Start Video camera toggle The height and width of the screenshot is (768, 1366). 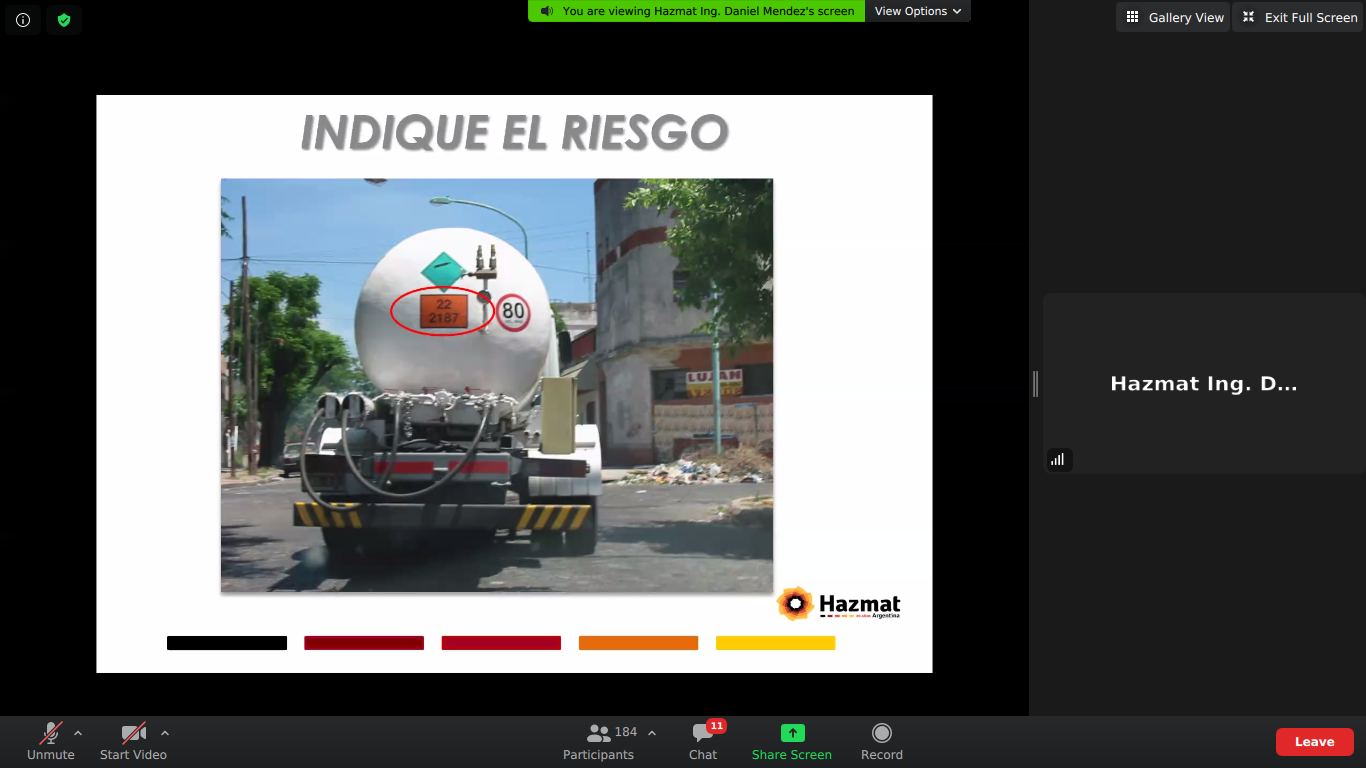click(133, 741)
